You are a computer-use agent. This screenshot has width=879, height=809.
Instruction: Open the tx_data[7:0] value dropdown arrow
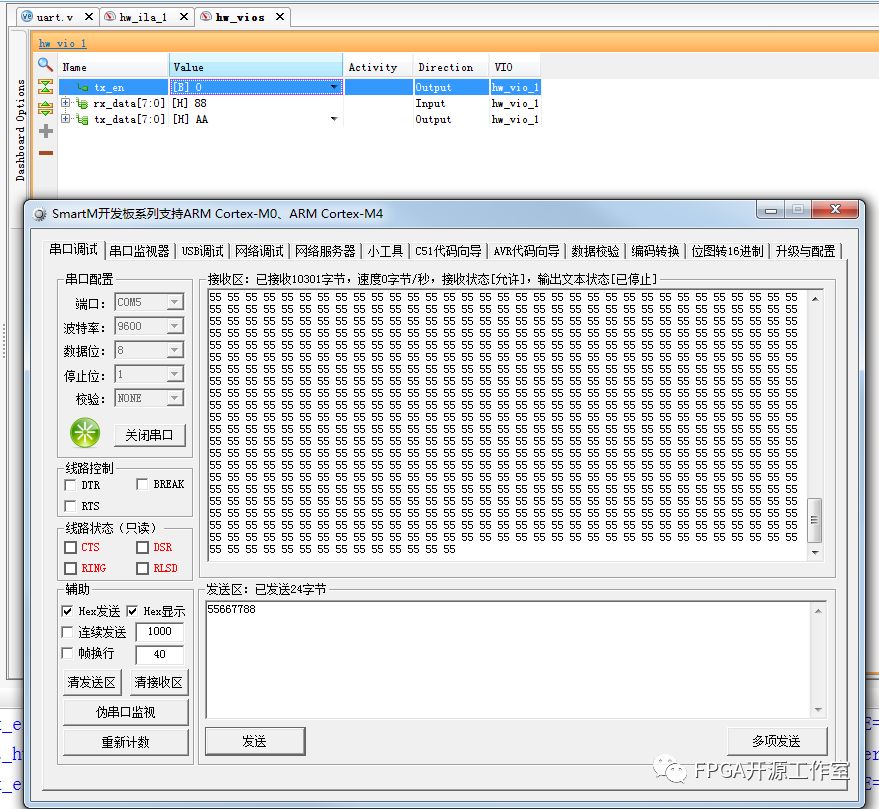tap(334, 119)
